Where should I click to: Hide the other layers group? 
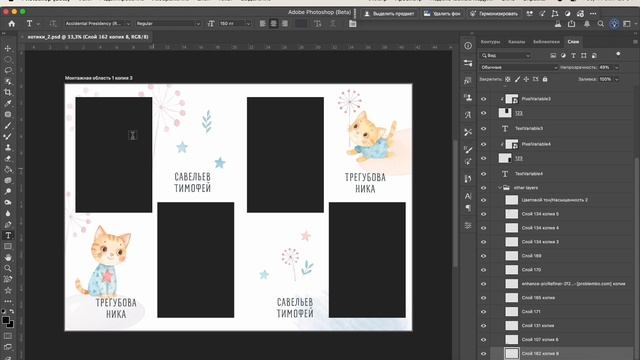[484, 188]
